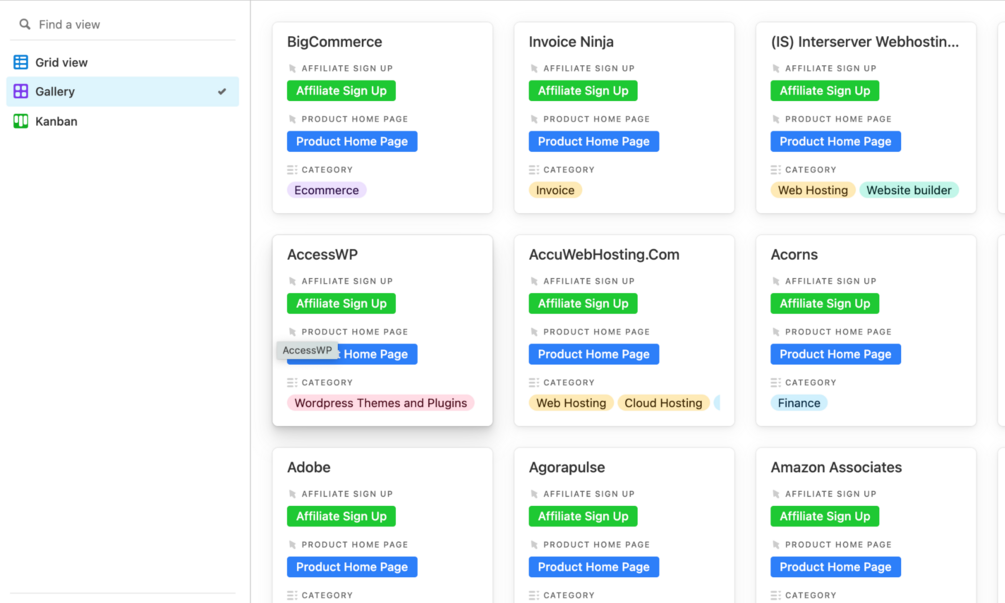Click the Finance category tag
Screen dimensions: 1005x603
tap(799, 403)
